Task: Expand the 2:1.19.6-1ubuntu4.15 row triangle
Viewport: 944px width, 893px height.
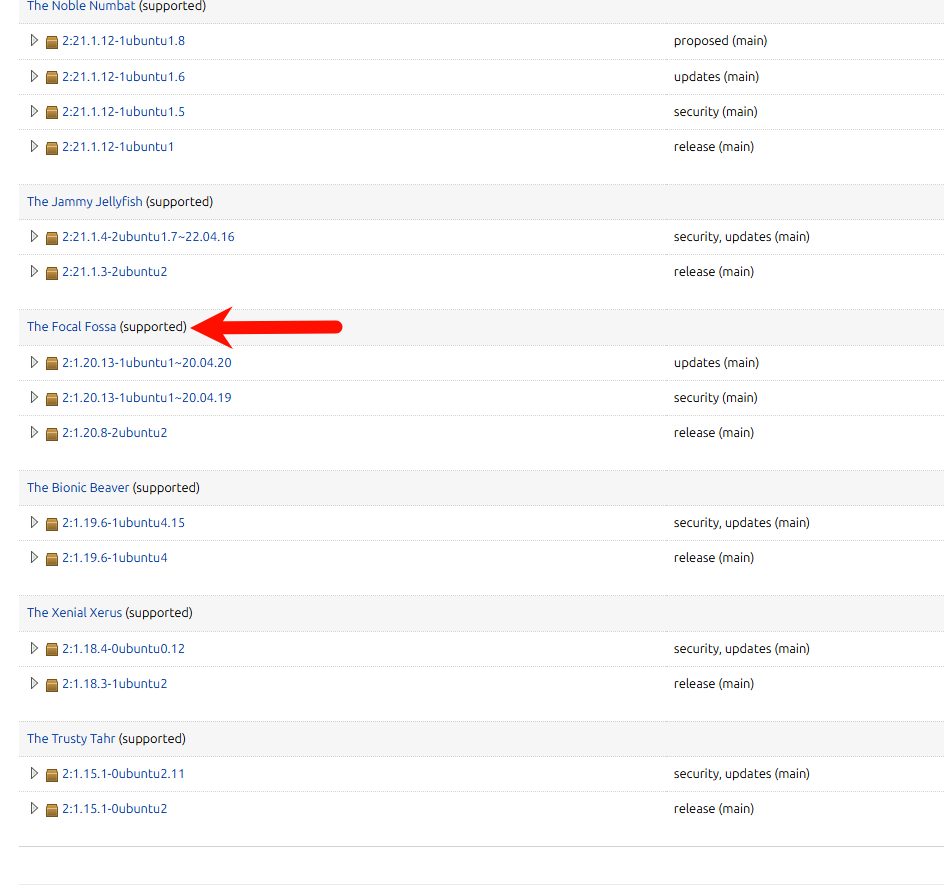Action: click(34, 522)
